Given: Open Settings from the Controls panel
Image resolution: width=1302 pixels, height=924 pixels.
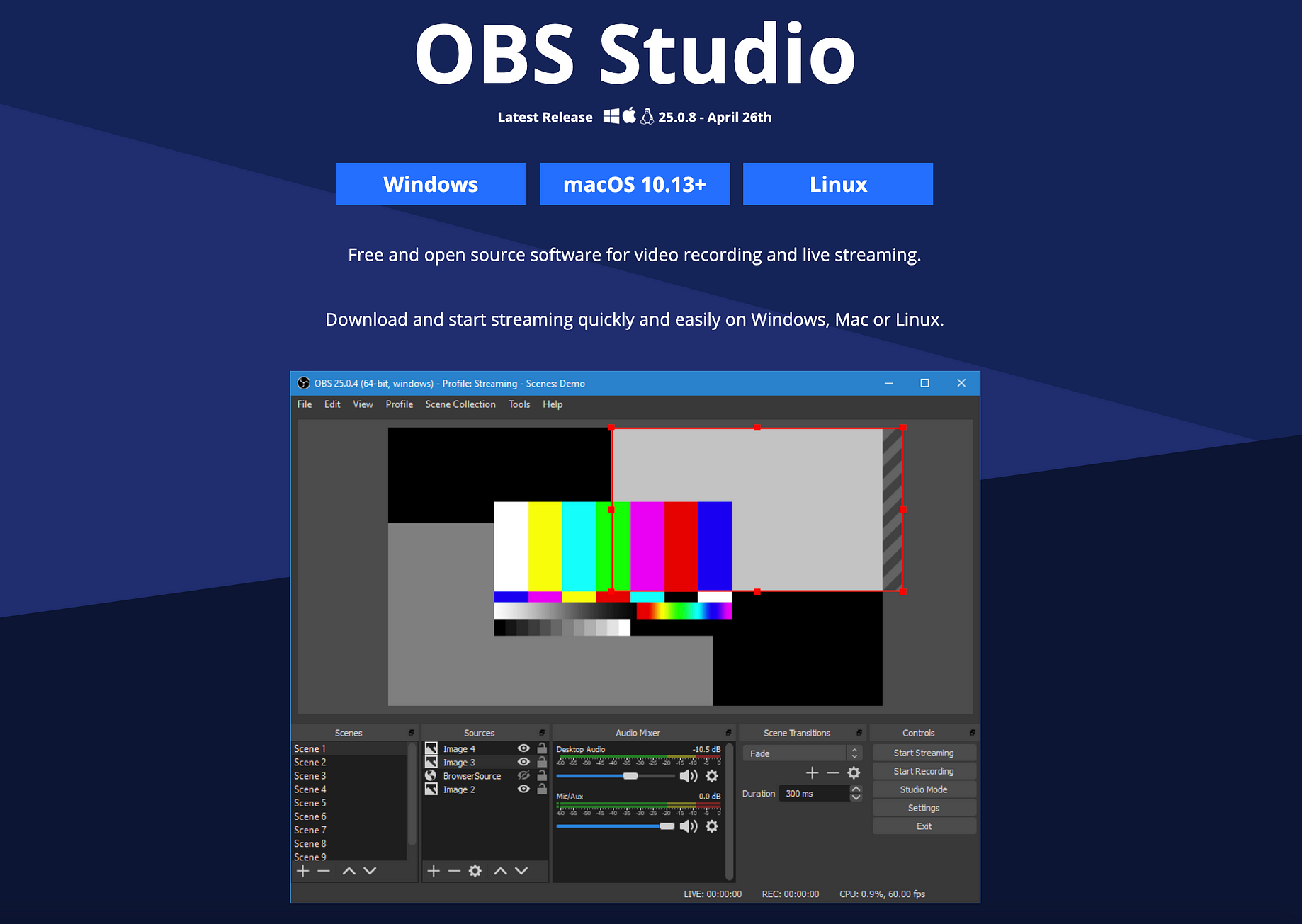Looking at the screenshot, I should tap(924, 808).
